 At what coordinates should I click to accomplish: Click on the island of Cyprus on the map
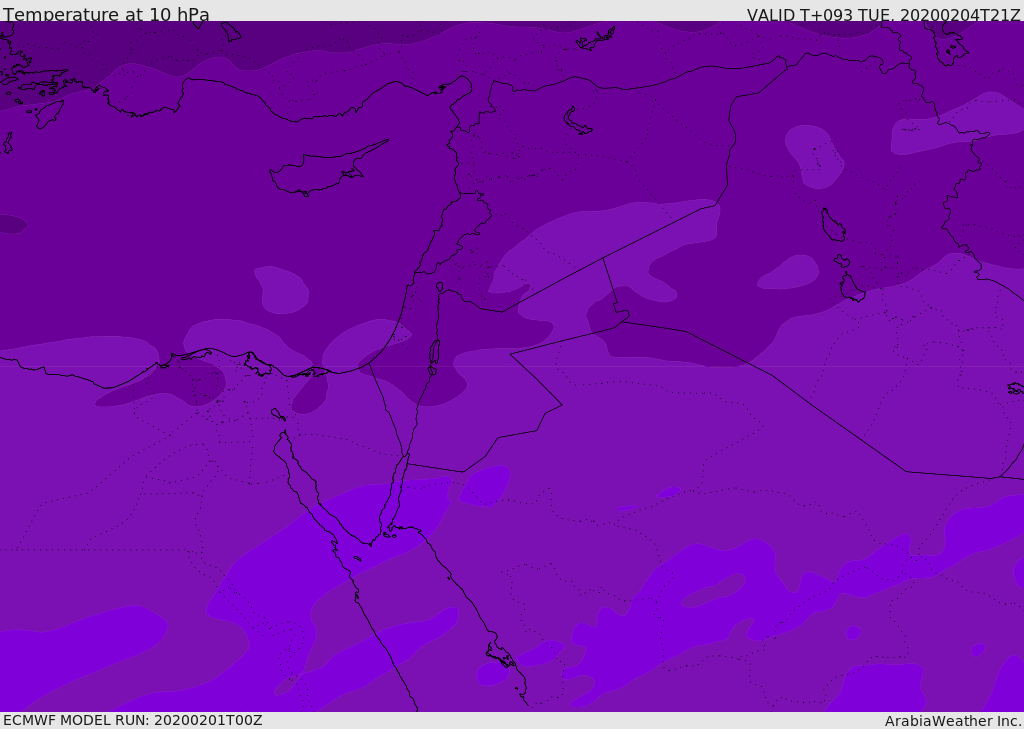(320, 172)
